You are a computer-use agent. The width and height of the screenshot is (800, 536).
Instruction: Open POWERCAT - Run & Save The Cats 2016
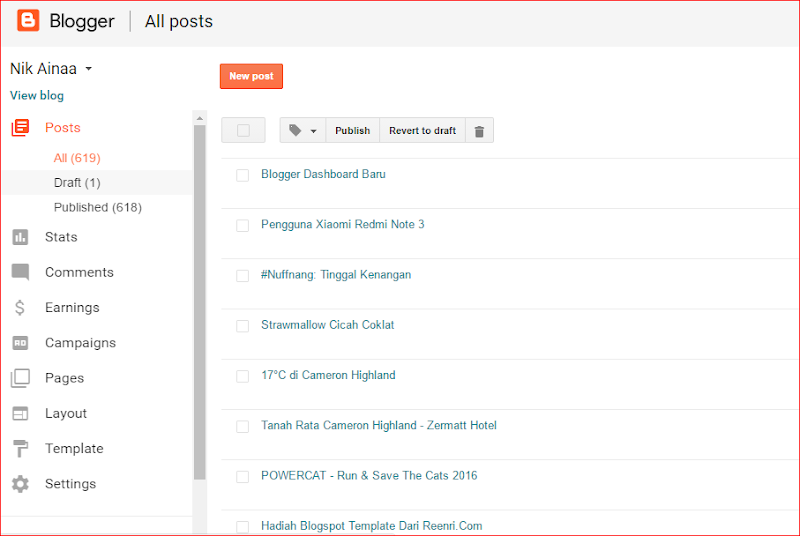click(369, 475)
